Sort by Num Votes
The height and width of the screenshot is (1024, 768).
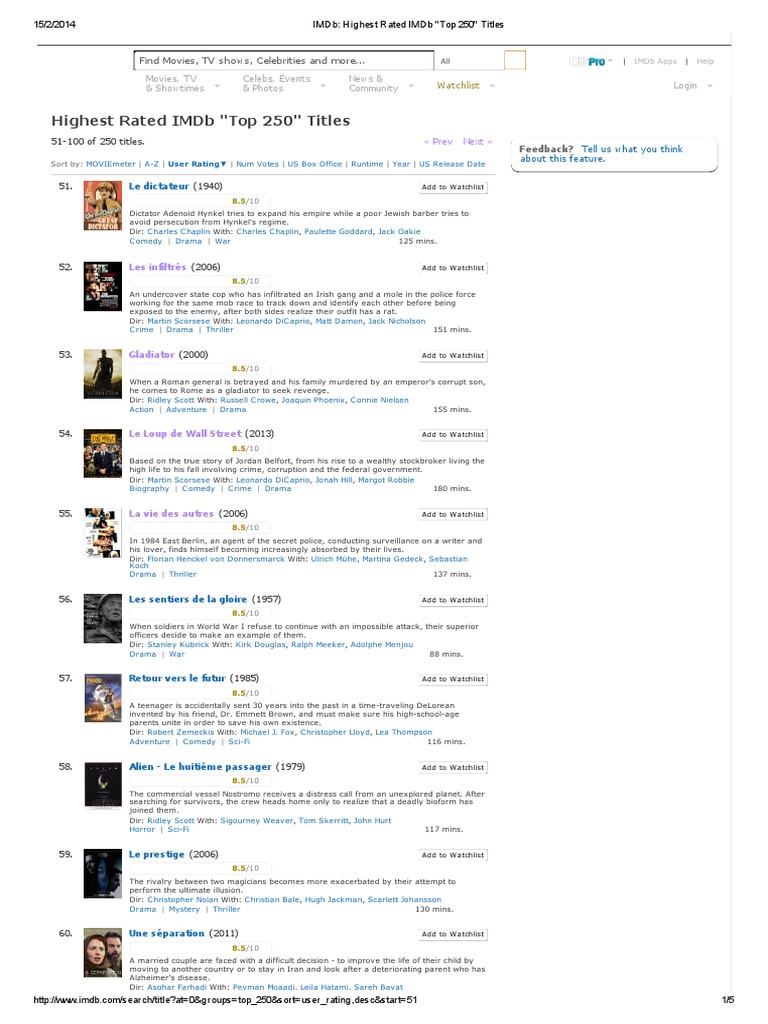pyautogui.click(x=257, y=164)
